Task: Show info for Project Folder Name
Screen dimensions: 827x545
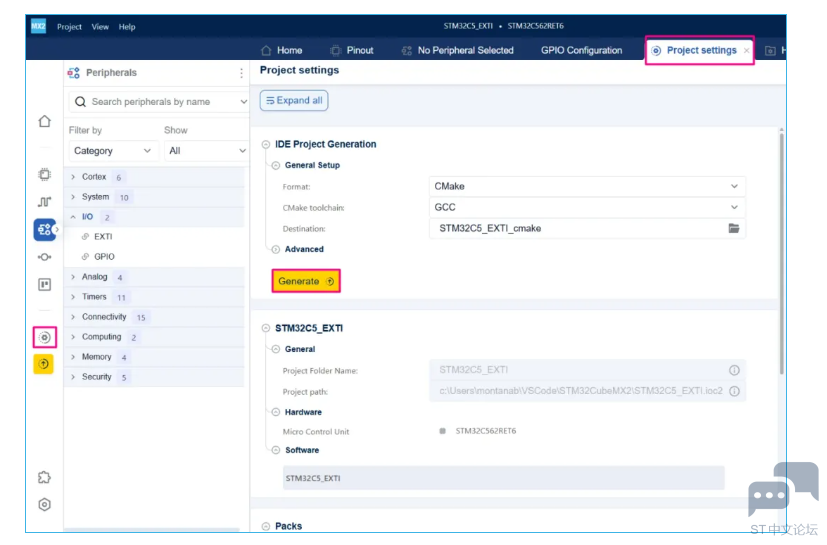Action: 734,370
